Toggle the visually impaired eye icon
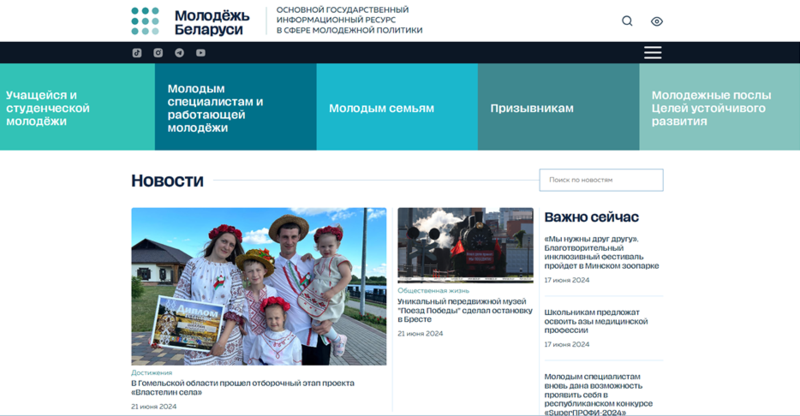Image resolution: width=800 pixels, height=416 pixels. click(657, 21)
